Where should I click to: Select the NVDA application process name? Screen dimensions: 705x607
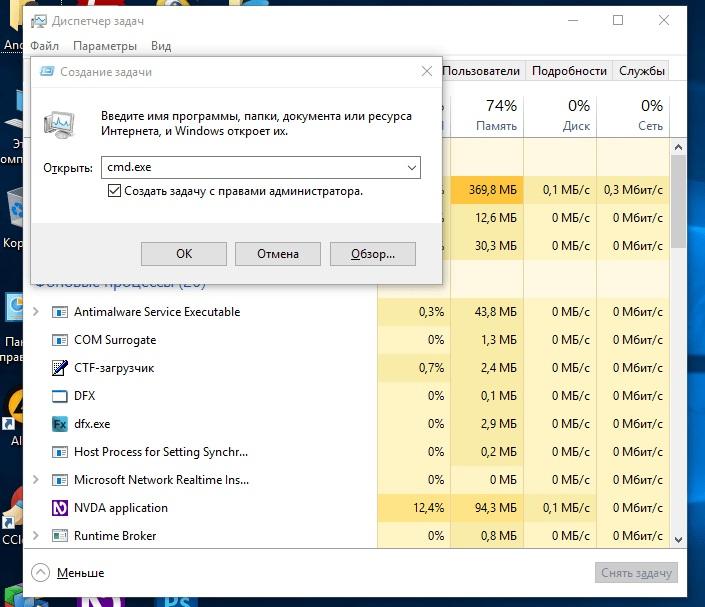[x=121, y=508]
